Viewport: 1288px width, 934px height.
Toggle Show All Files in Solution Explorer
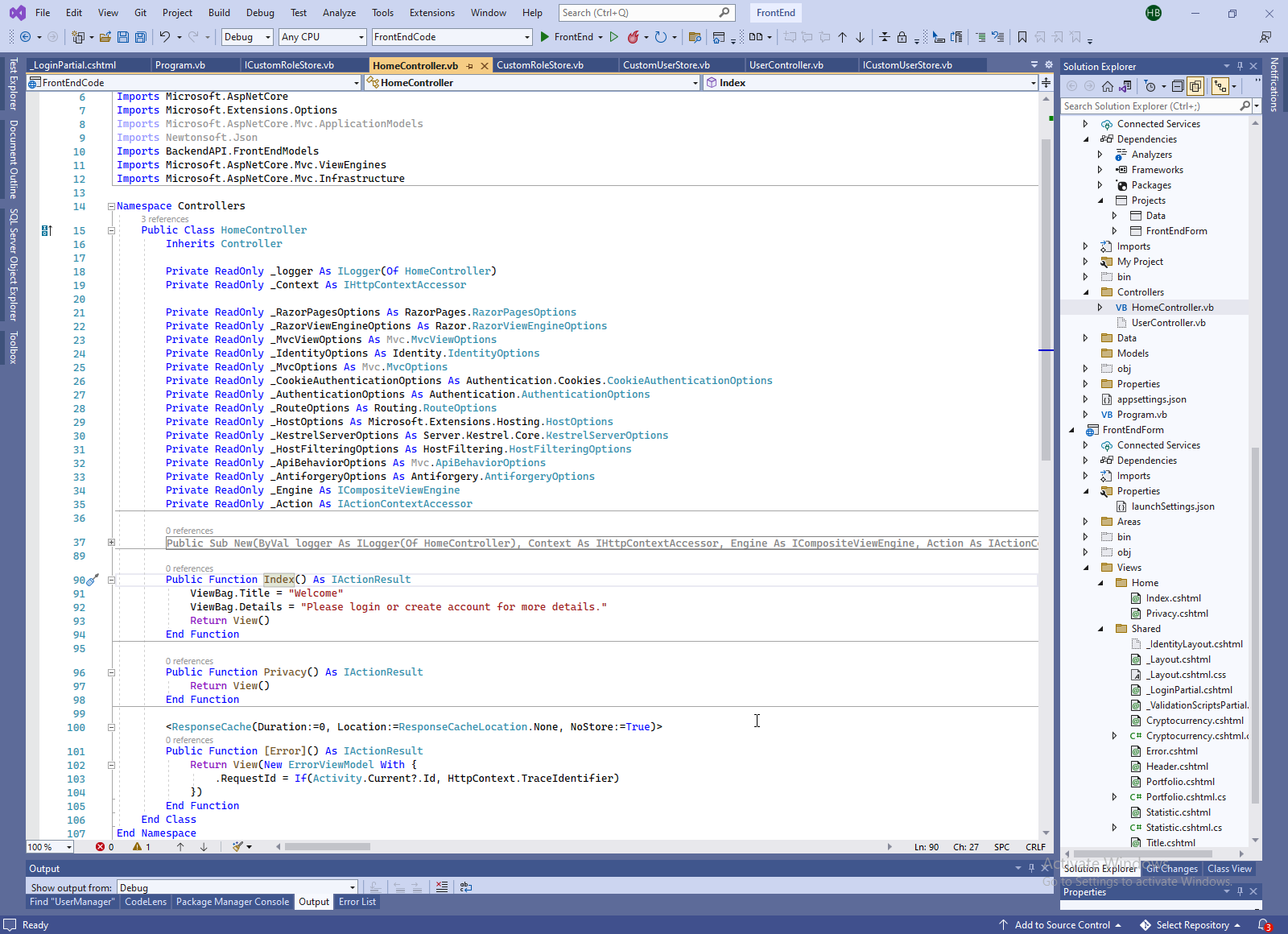1195,86
